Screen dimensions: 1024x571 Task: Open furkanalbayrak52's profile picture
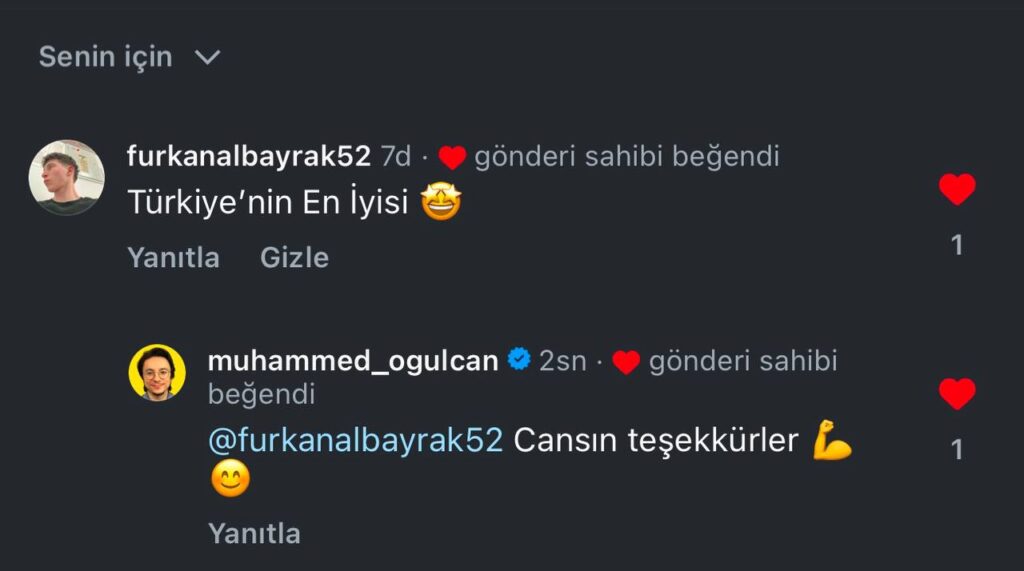pos(66,177)
